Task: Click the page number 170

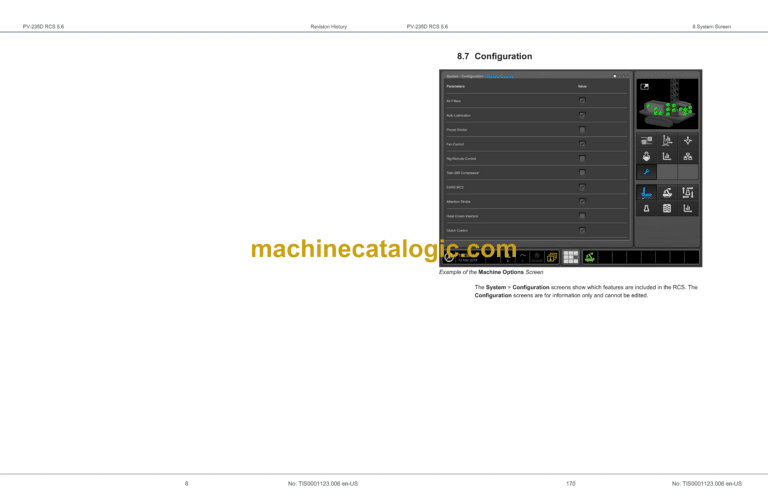Action: tap(571, 484)
